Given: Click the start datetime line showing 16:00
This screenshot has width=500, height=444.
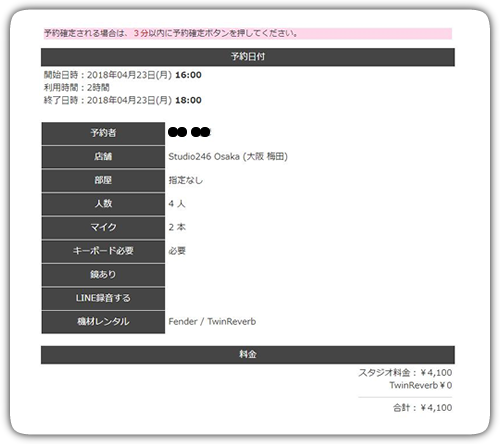Looking at the screenshot, I should tap(122, 75).
